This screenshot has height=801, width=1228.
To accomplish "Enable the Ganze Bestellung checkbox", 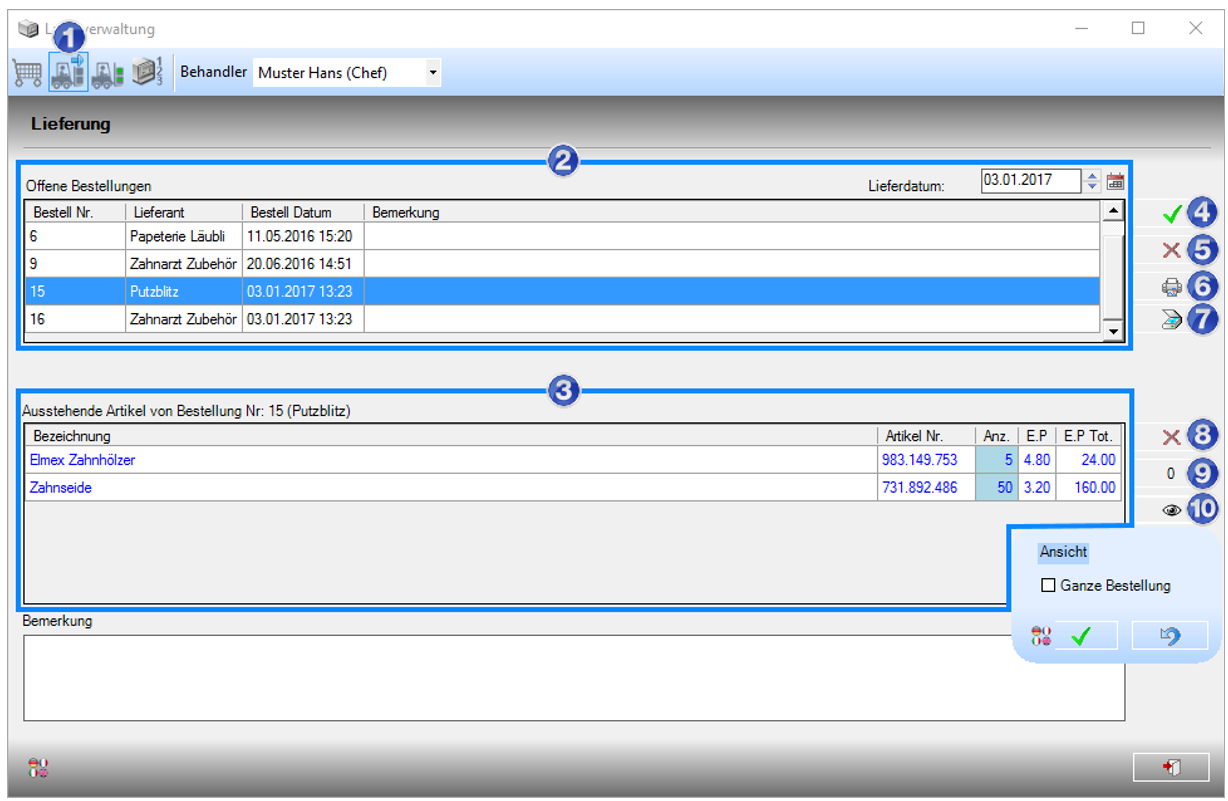I will point(1048,586).
